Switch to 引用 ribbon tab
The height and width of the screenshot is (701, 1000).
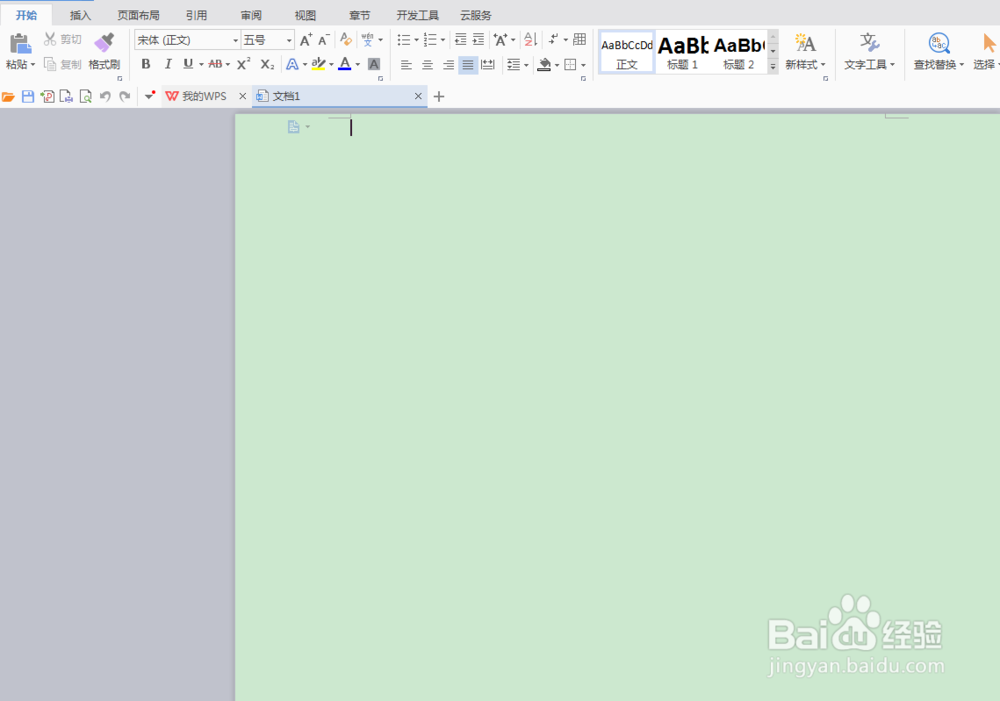196,15
